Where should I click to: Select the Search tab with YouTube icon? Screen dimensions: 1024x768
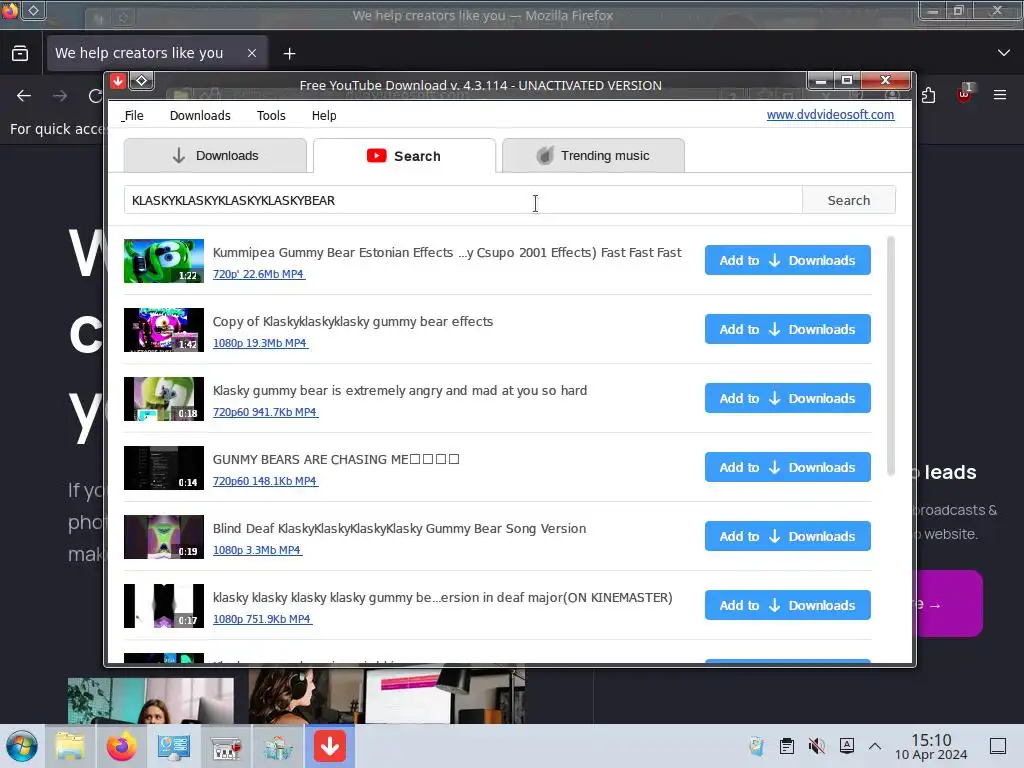[x=404, y=155]
